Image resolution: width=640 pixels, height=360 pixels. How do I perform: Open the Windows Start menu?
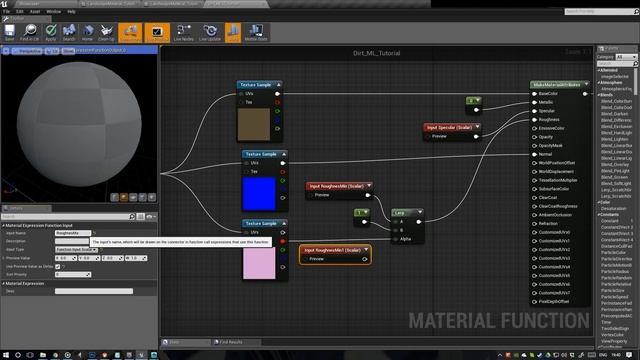[6, 355]
